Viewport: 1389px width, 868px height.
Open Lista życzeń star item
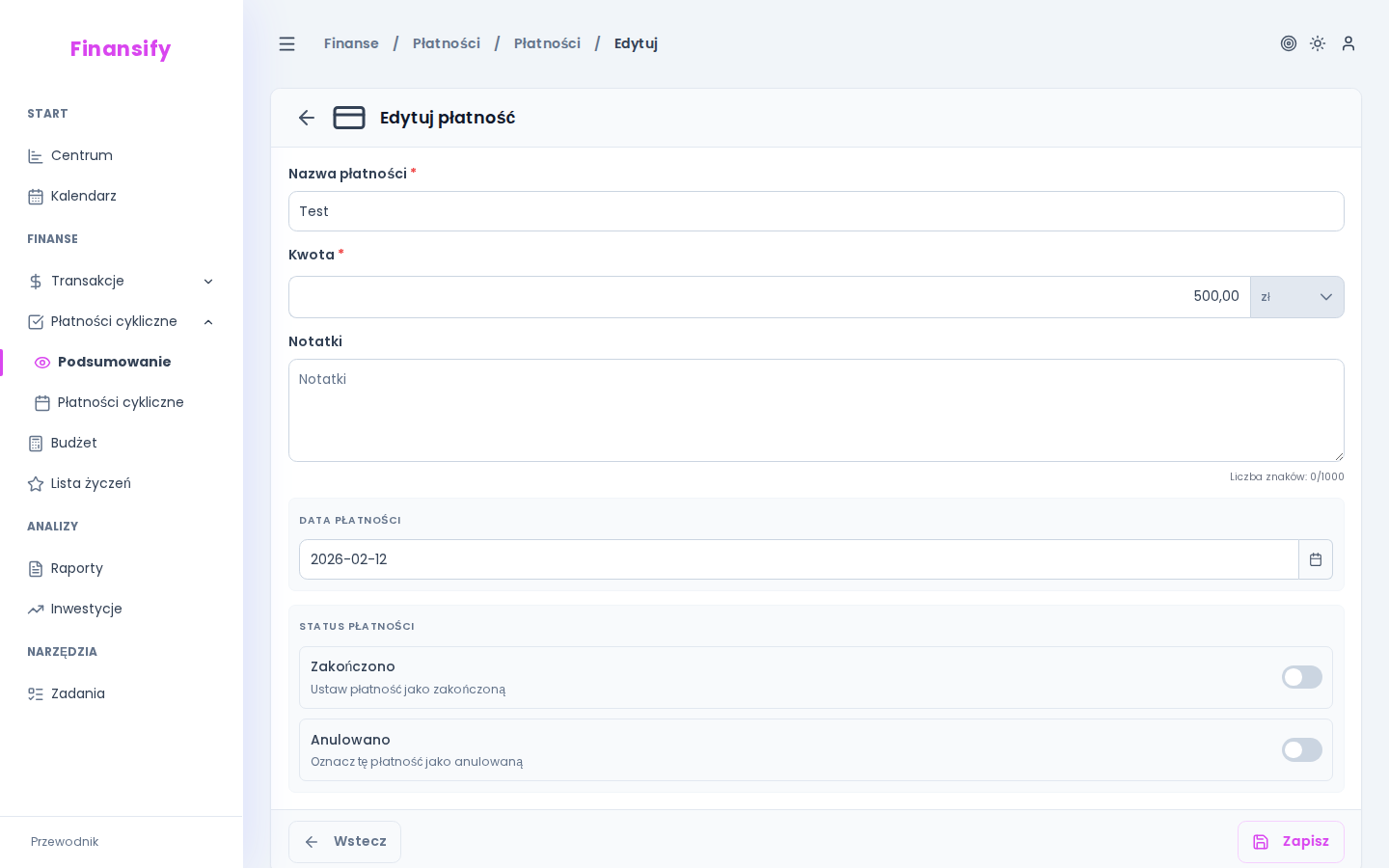[x=90, y=483]
